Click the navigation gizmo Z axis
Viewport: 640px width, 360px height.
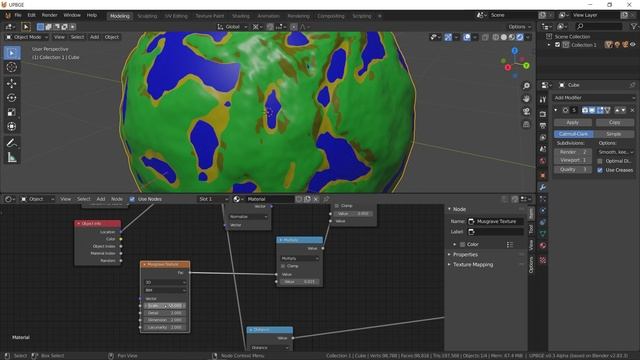(x=515, y=51)
